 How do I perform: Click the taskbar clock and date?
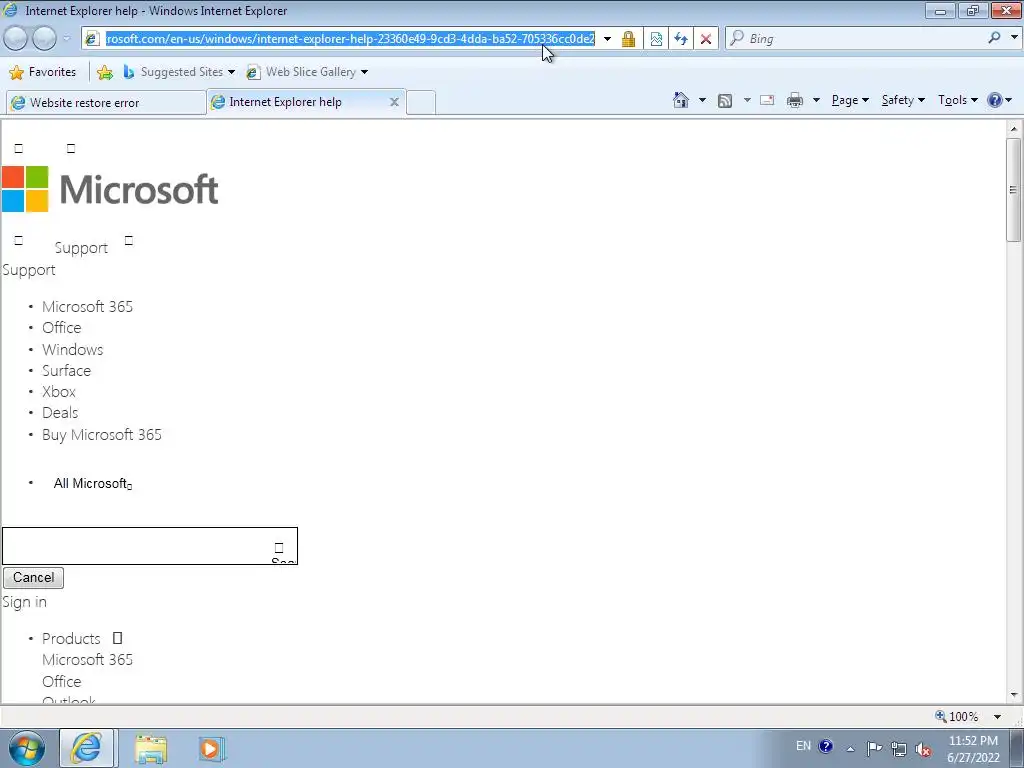pos(973,749)
